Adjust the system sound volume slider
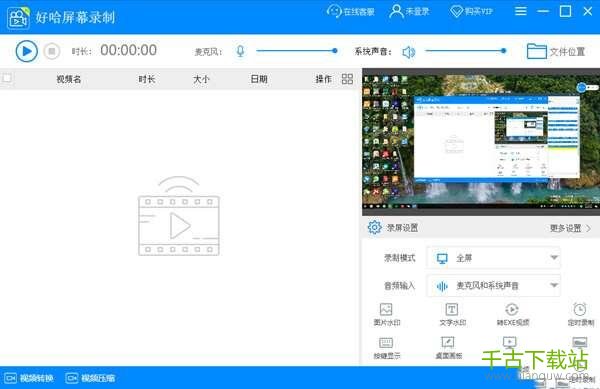The width and height of the screenshot is (600, 389). pos(466,50)
